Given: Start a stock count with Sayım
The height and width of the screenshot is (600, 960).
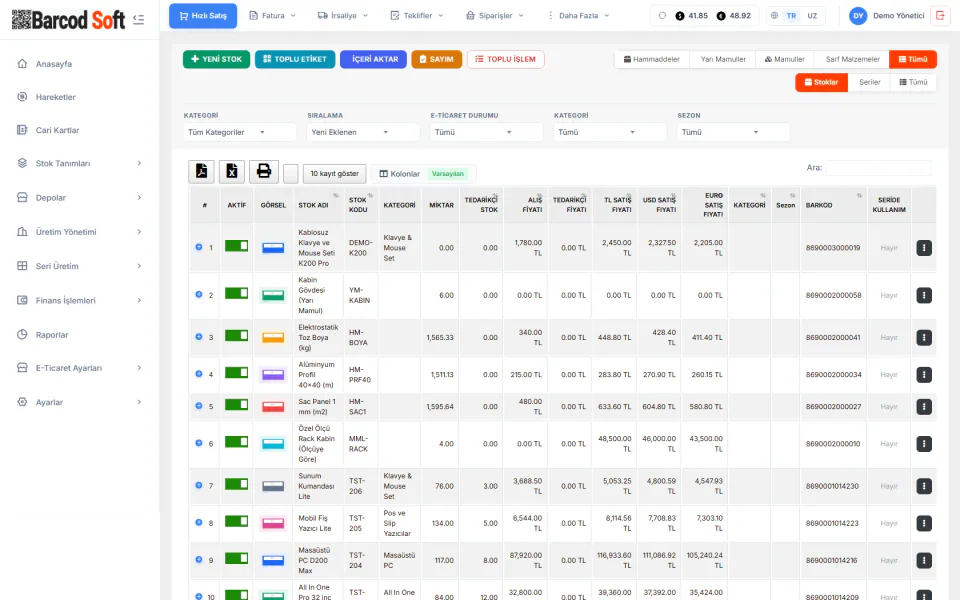Looking at the screenshot, I should tap(437, 59).
